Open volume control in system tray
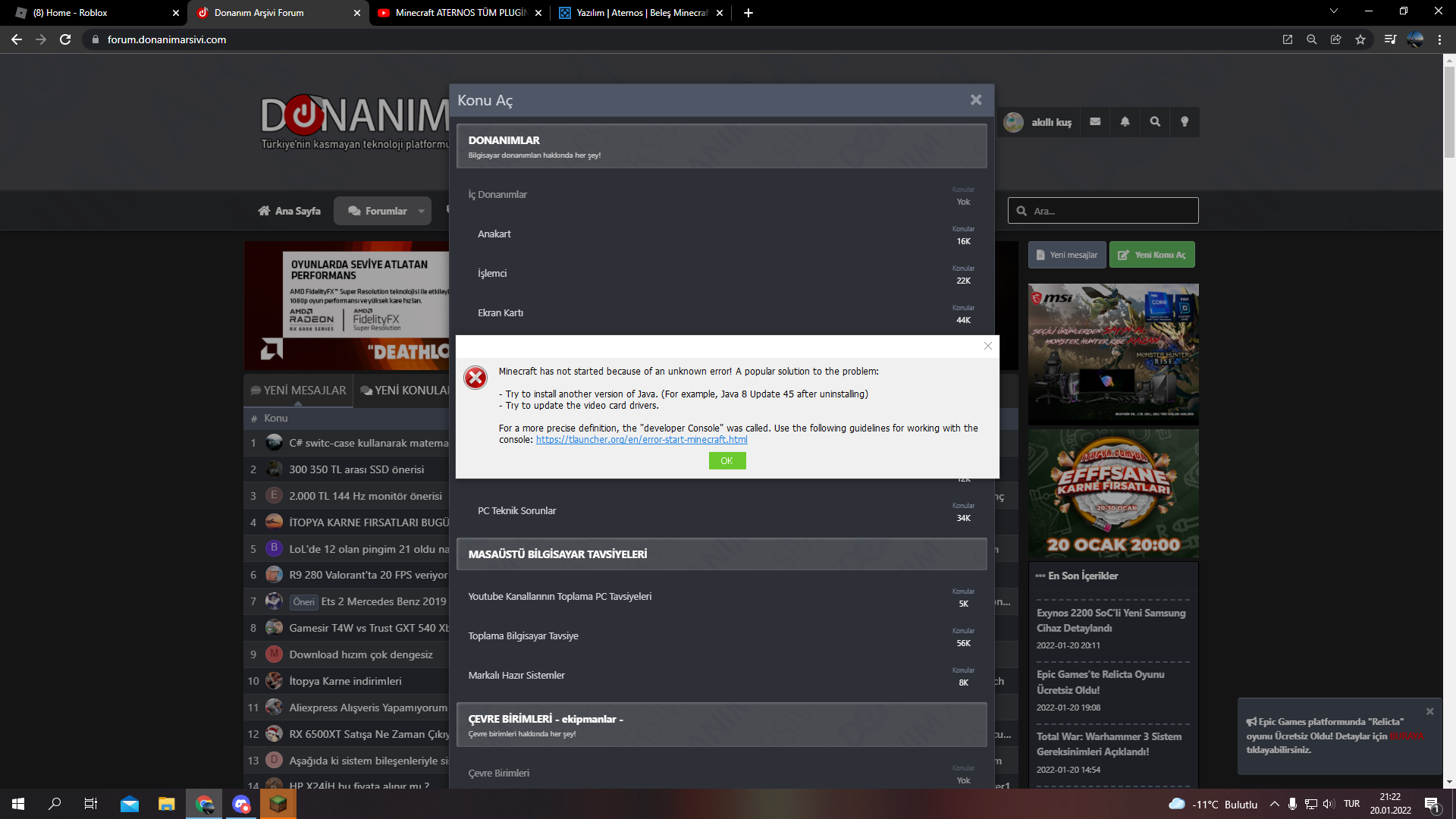Viewport: 1456px width, 819px height. [x=1329, y=804]
